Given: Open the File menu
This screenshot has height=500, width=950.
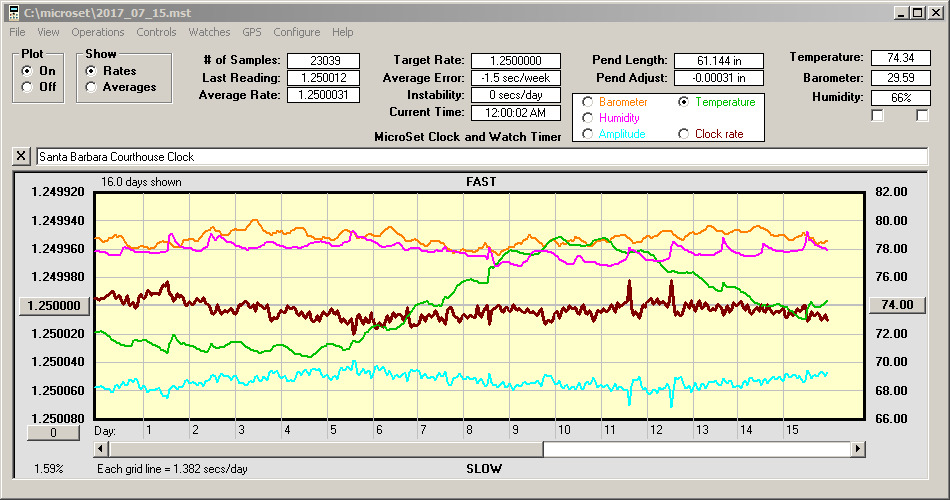Looking at the screenshot, I should (18, 32).
